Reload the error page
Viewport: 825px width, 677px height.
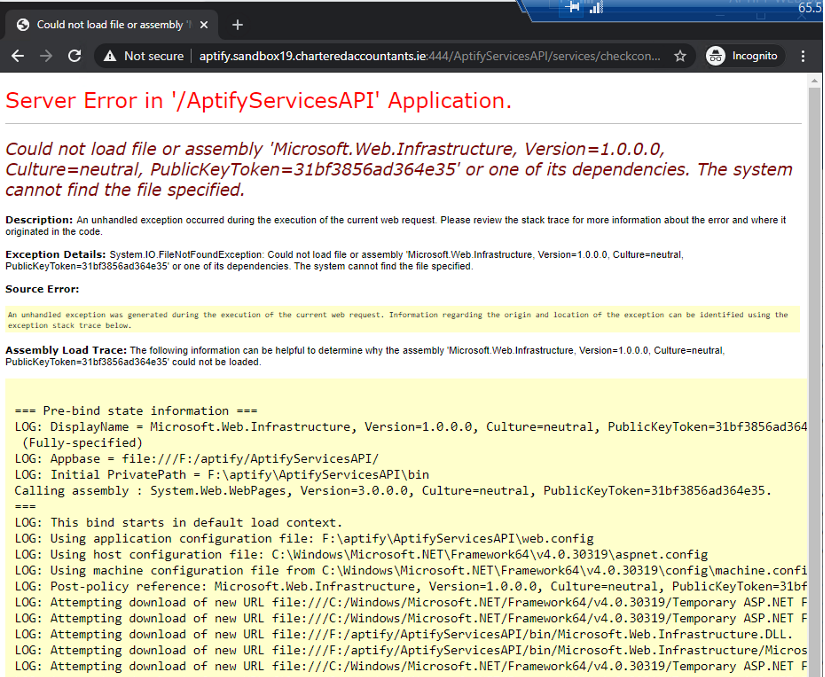(75, 56)
